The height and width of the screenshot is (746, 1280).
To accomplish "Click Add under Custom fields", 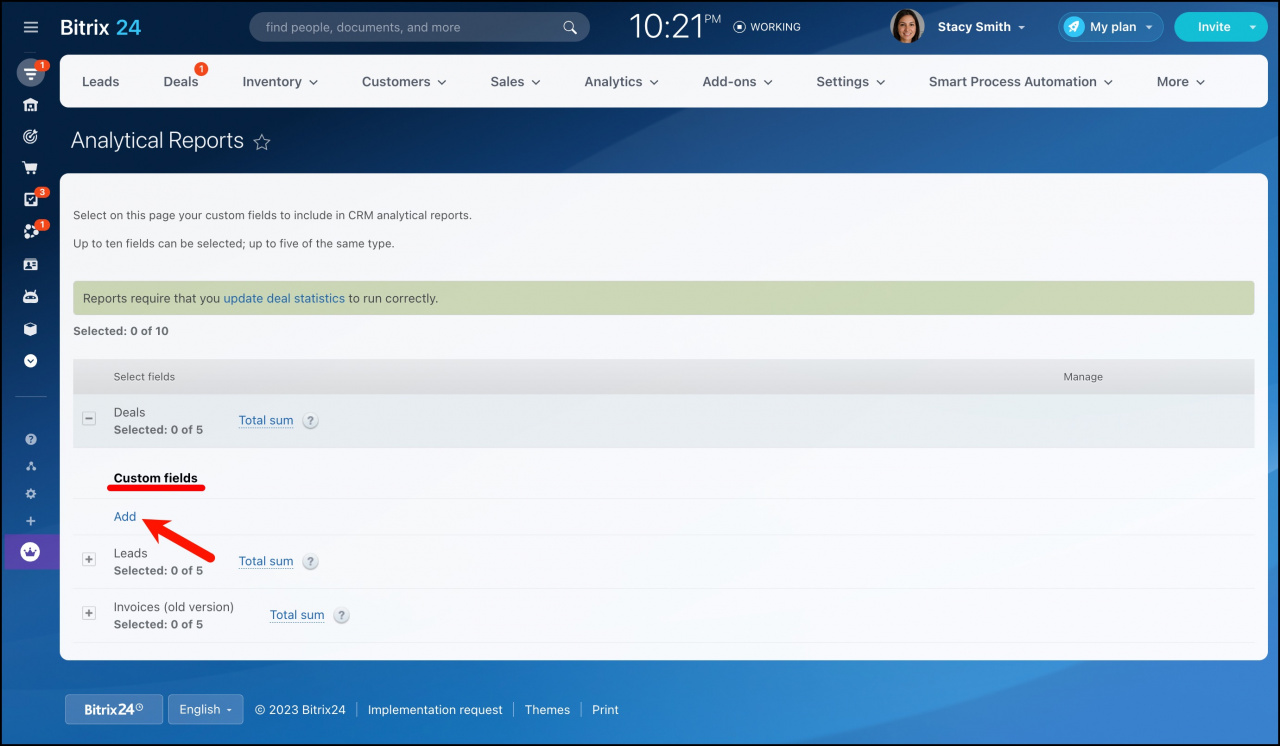I will [125, 517].
